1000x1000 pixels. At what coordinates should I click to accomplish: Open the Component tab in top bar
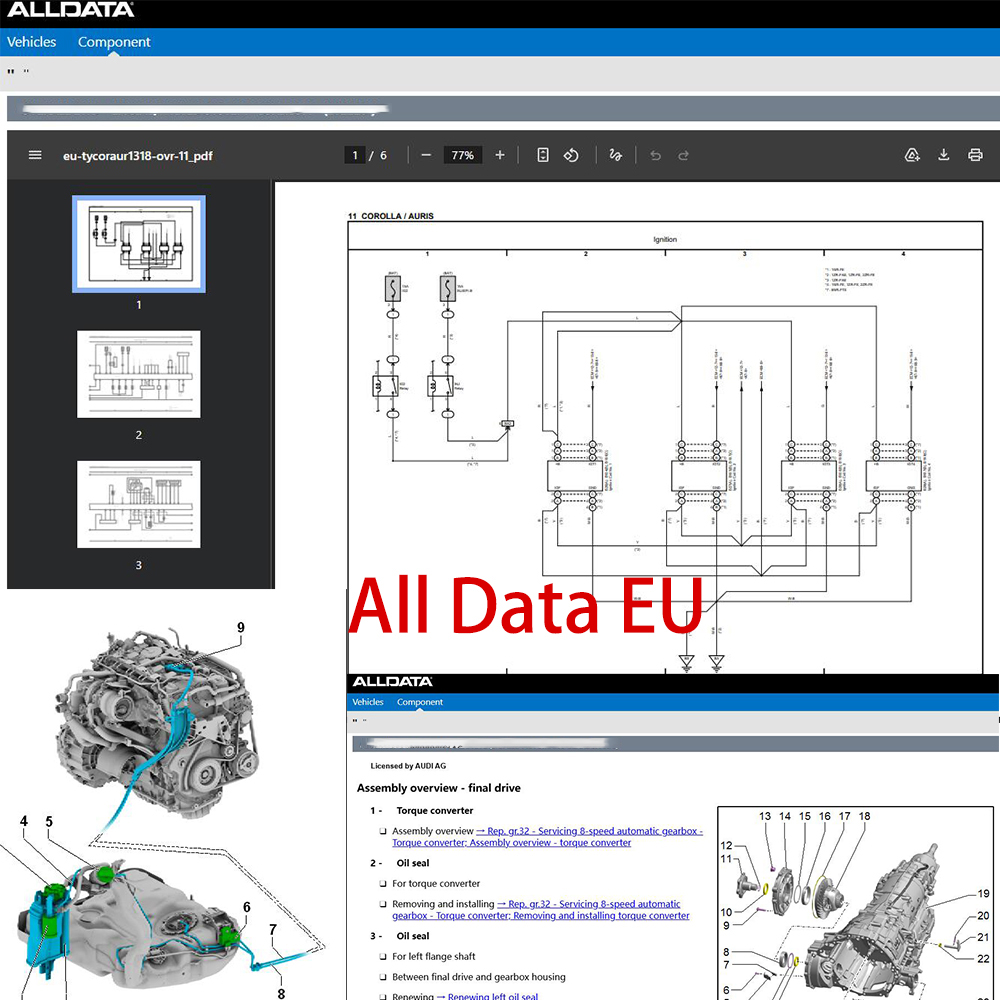[x=114, y=42]
